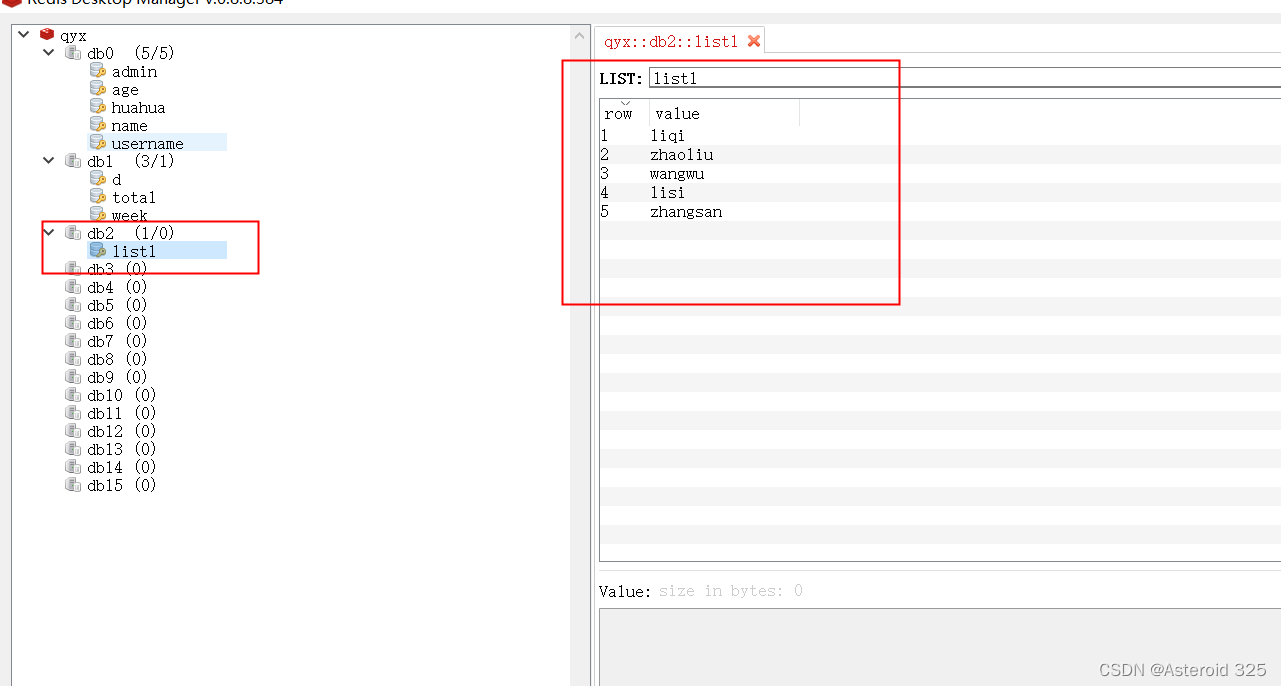The width and height of the screenshot is (1281, 686).
Task: Select the liqi list row
Action: coord(940,135)
